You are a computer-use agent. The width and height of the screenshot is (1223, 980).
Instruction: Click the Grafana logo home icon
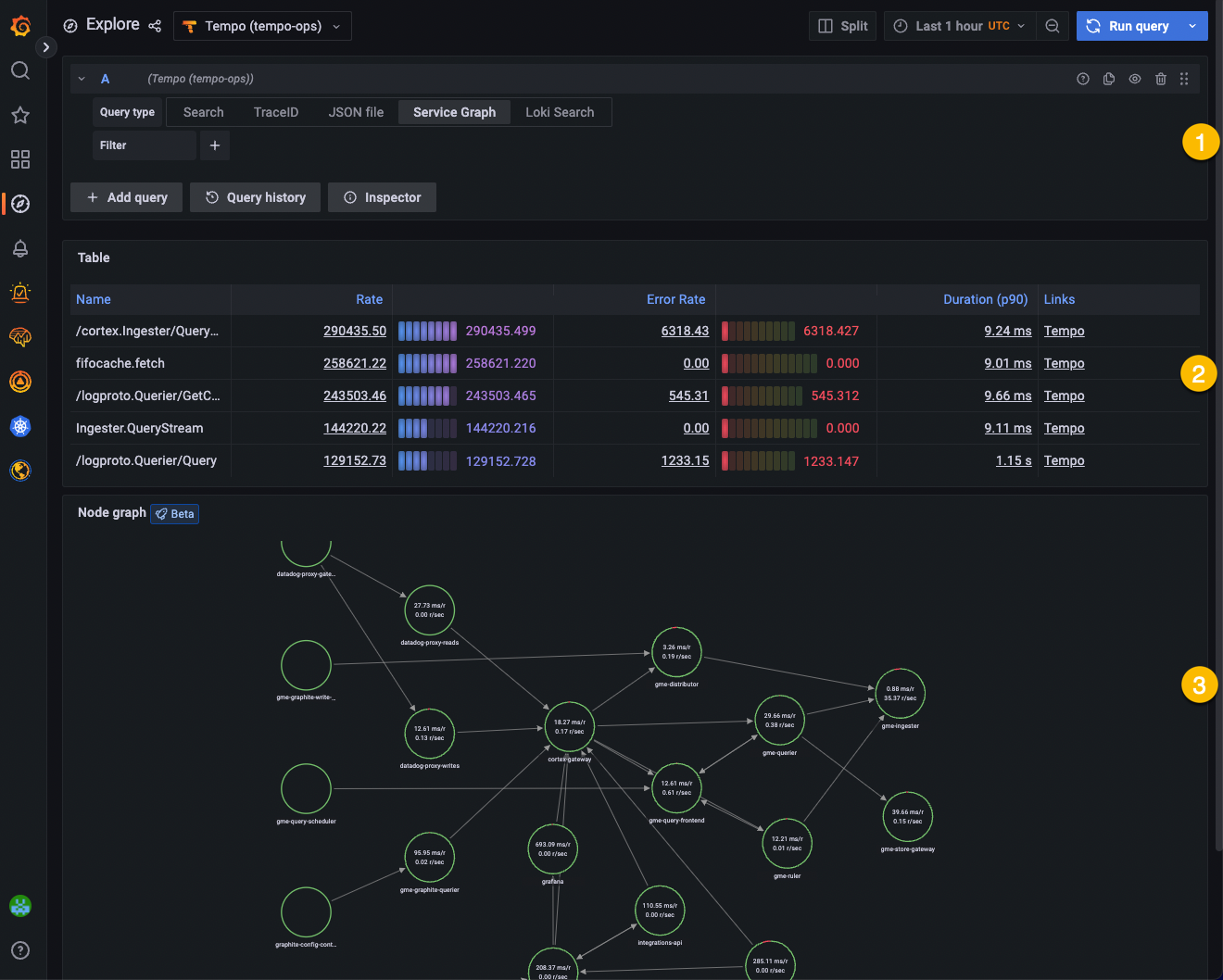(20, 26)
